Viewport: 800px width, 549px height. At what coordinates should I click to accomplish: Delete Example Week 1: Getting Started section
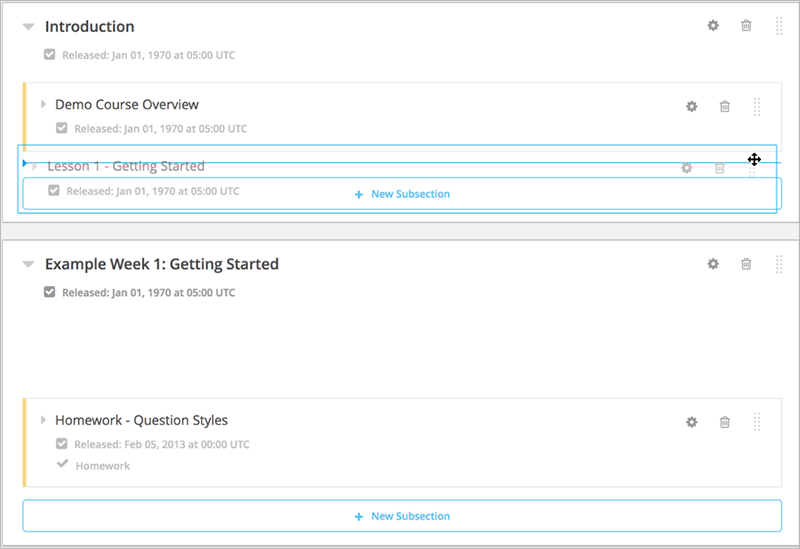(x=746, y=264)
